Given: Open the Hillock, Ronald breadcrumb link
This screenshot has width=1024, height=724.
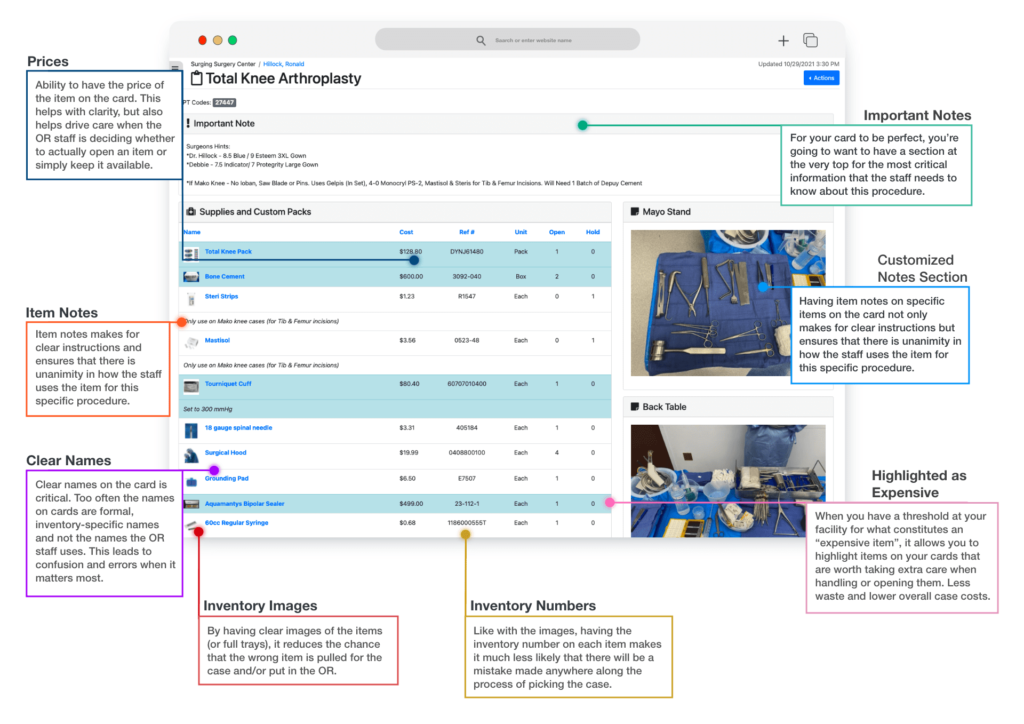Looking at the screenshot, I should [x=285, y=64].
